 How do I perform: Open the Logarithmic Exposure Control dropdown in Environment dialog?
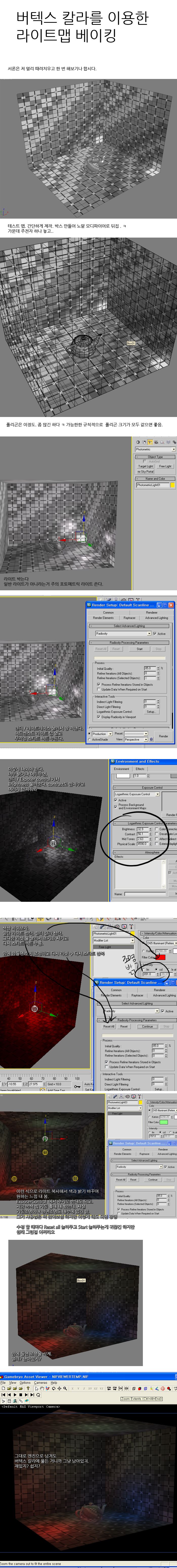tap(137, 794)
